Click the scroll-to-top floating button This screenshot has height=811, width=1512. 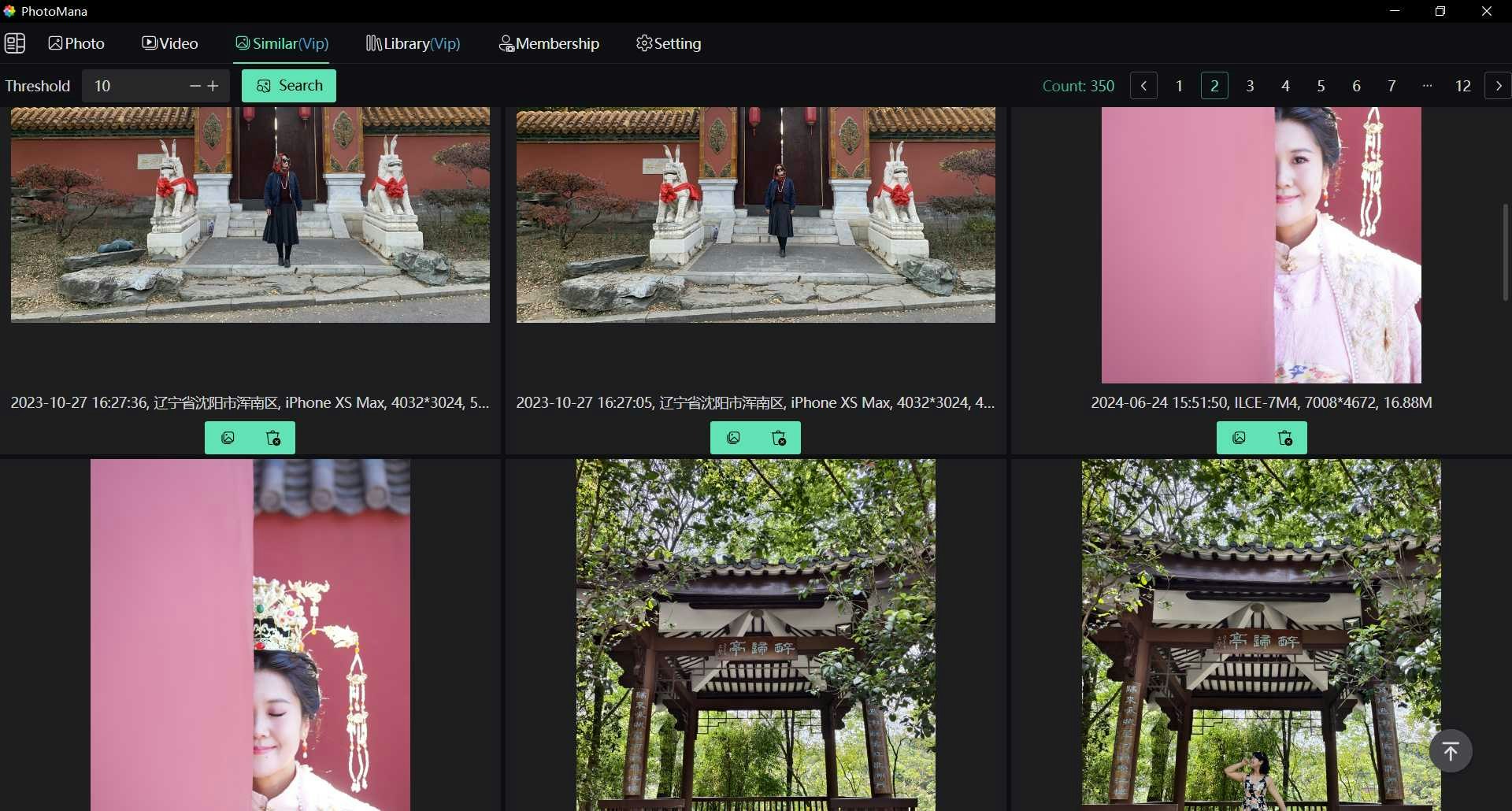(x=1450, y=750)
